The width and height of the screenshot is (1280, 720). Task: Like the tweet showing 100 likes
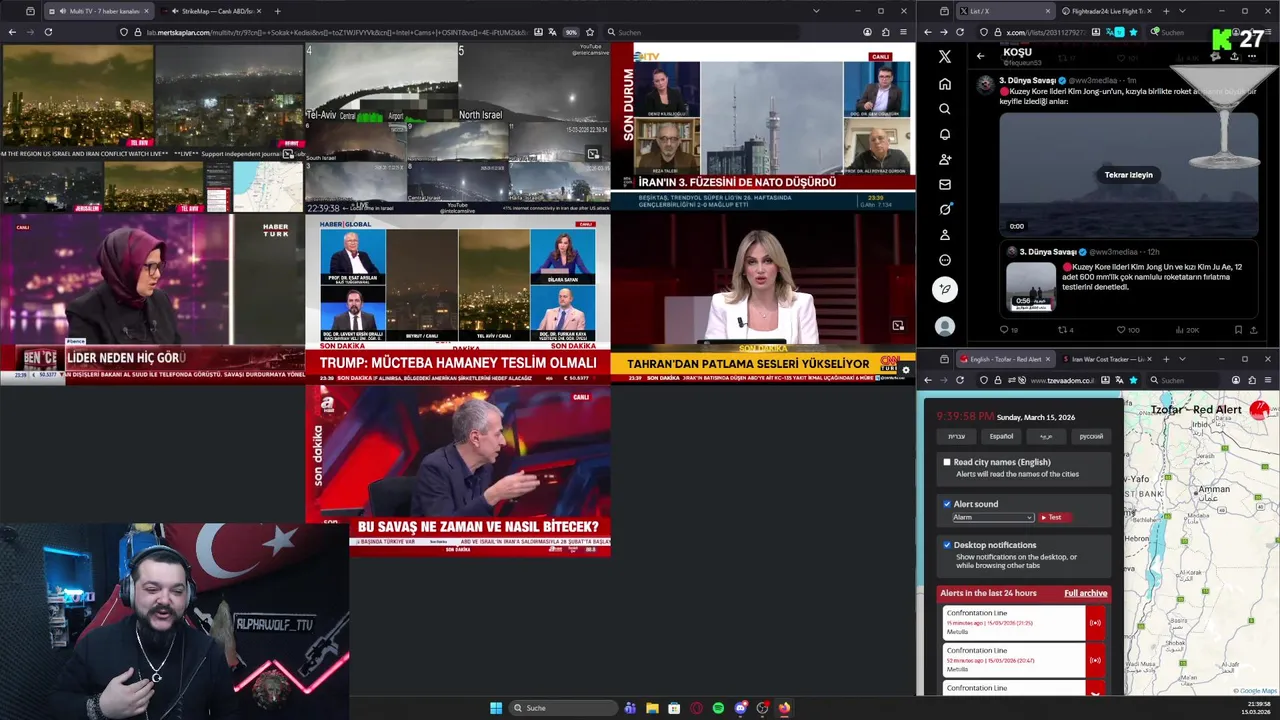click(1126, 330)
